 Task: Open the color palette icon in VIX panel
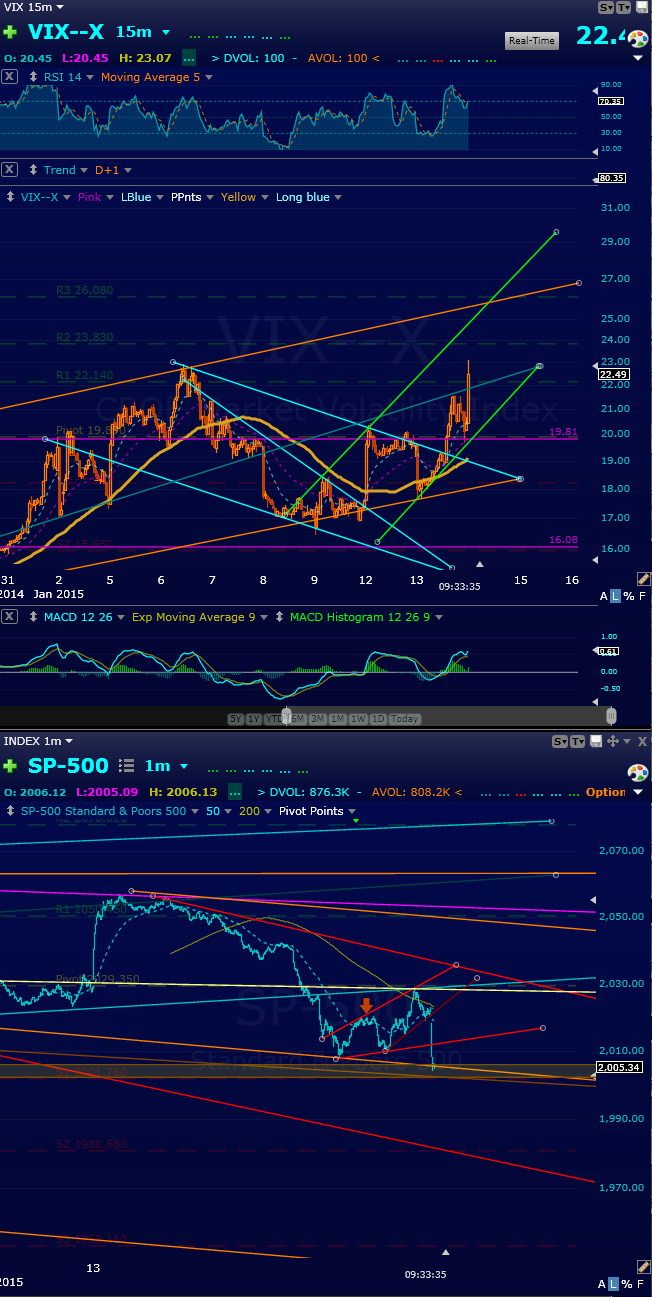(x=638, y=41)
